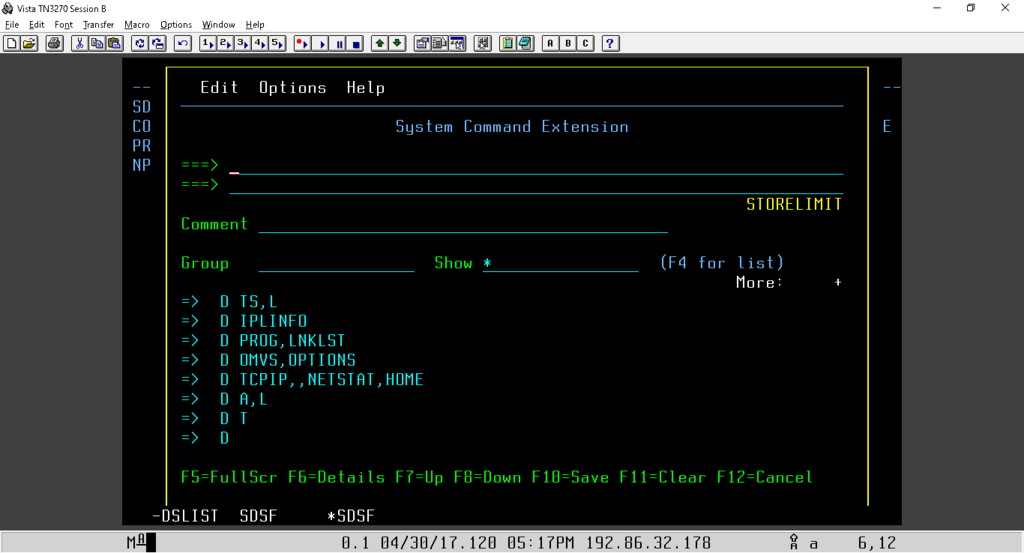Click the STORELIMIT text
This screenshot has height=553, width=1024.
point(794,205)
